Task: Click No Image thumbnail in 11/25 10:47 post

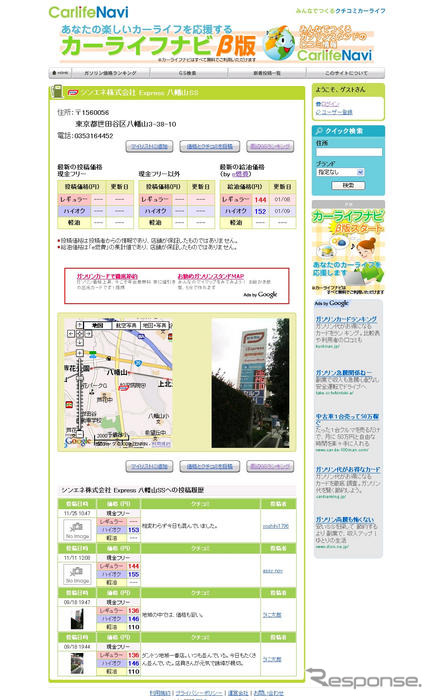Action: coord(77,529)
